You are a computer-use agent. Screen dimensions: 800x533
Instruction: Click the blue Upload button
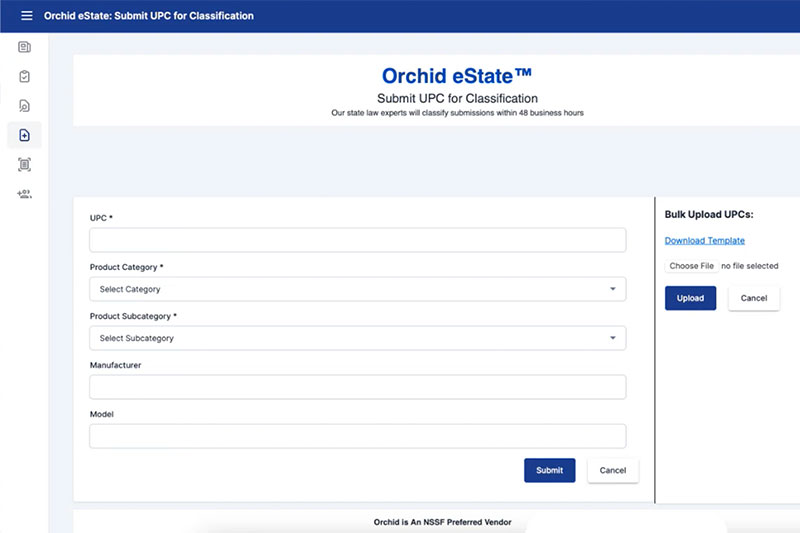690,298
